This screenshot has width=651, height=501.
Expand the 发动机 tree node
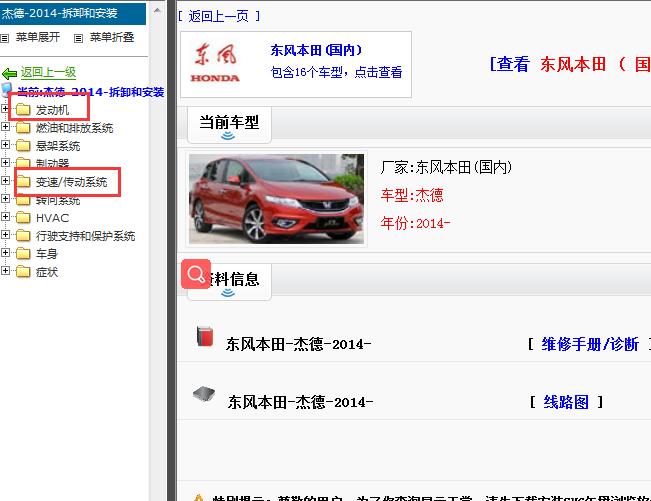5,109
